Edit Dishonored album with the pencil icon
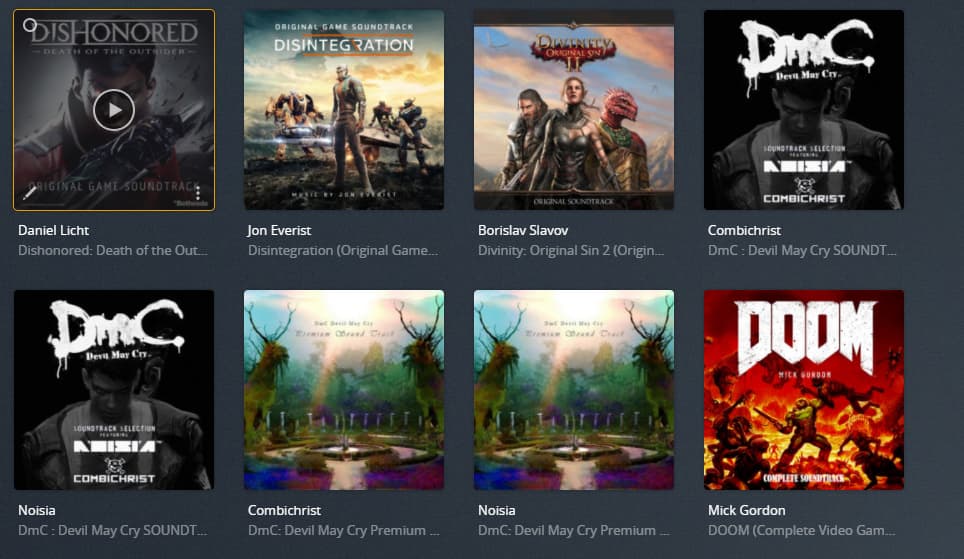 tap(30, 193)
